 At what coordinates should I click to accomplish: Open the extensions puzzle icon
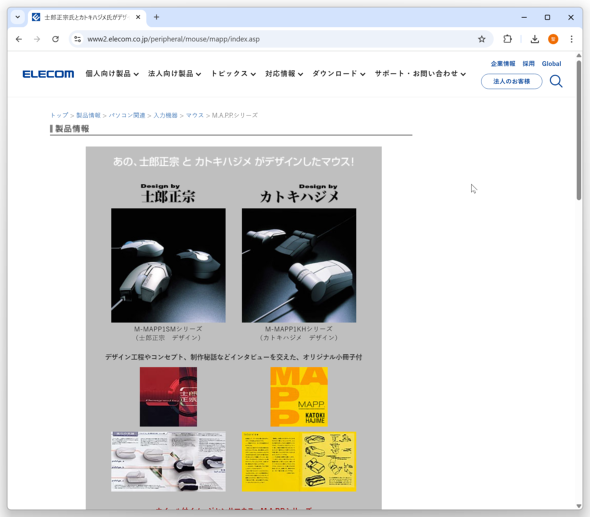tap(507, 39)
